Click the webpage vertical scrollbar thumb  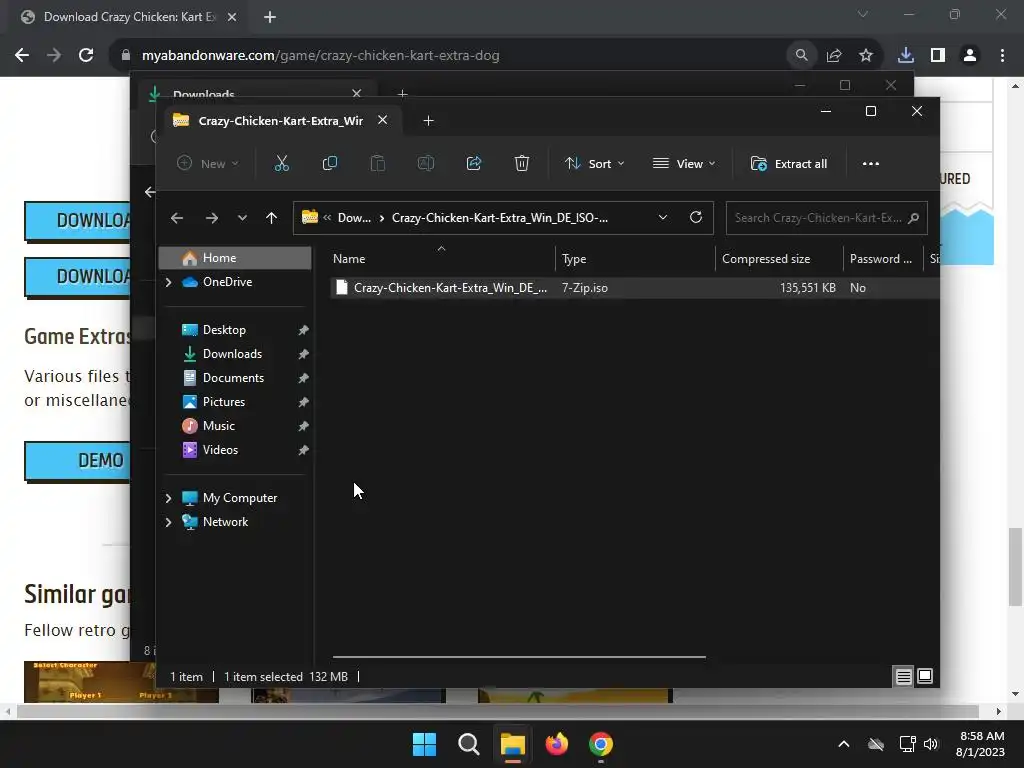point(1015,567)
